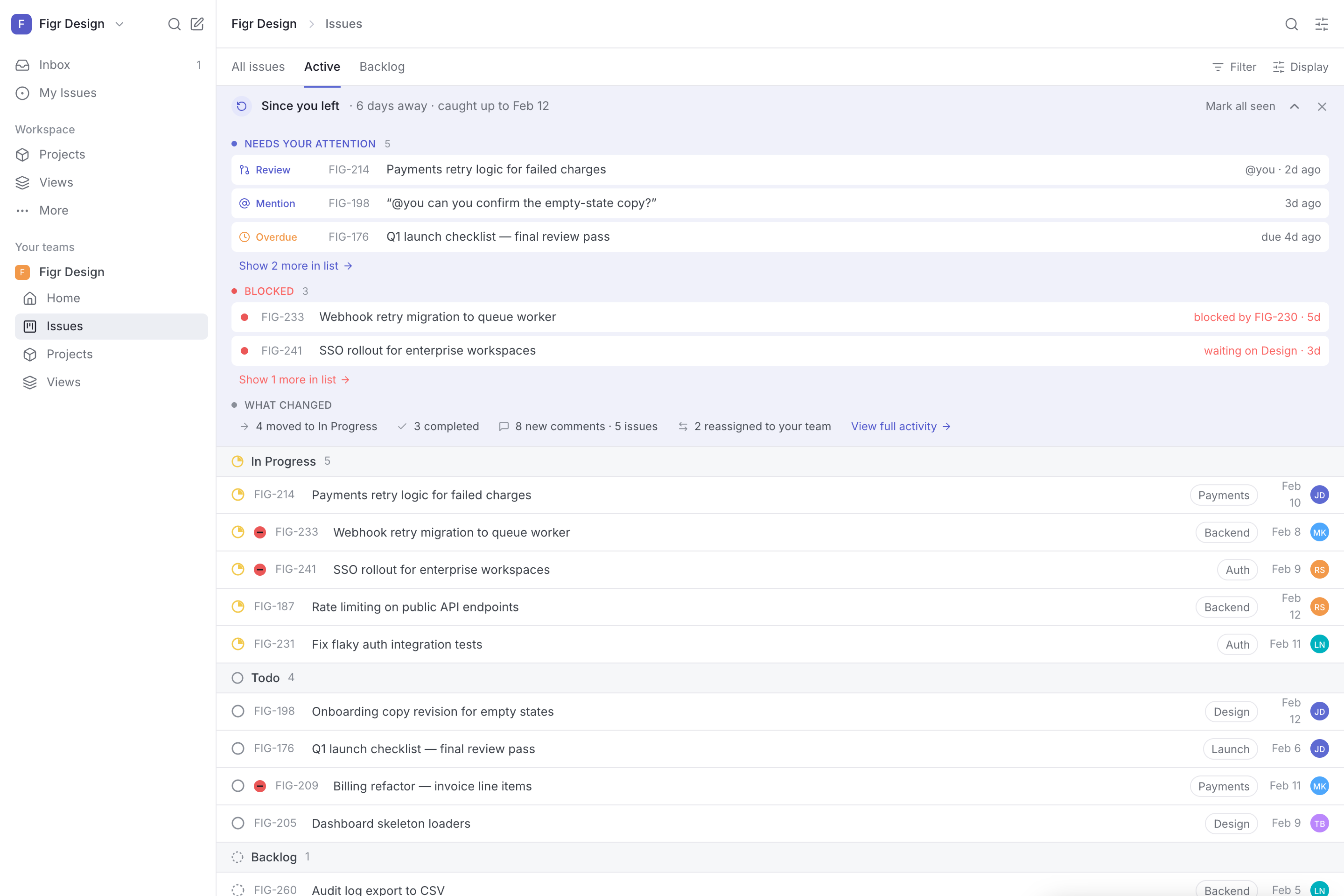This screenshot has width=1344, height=896.
Task: Click the Inbox tray icon
Action: click(x=22, y=65)
